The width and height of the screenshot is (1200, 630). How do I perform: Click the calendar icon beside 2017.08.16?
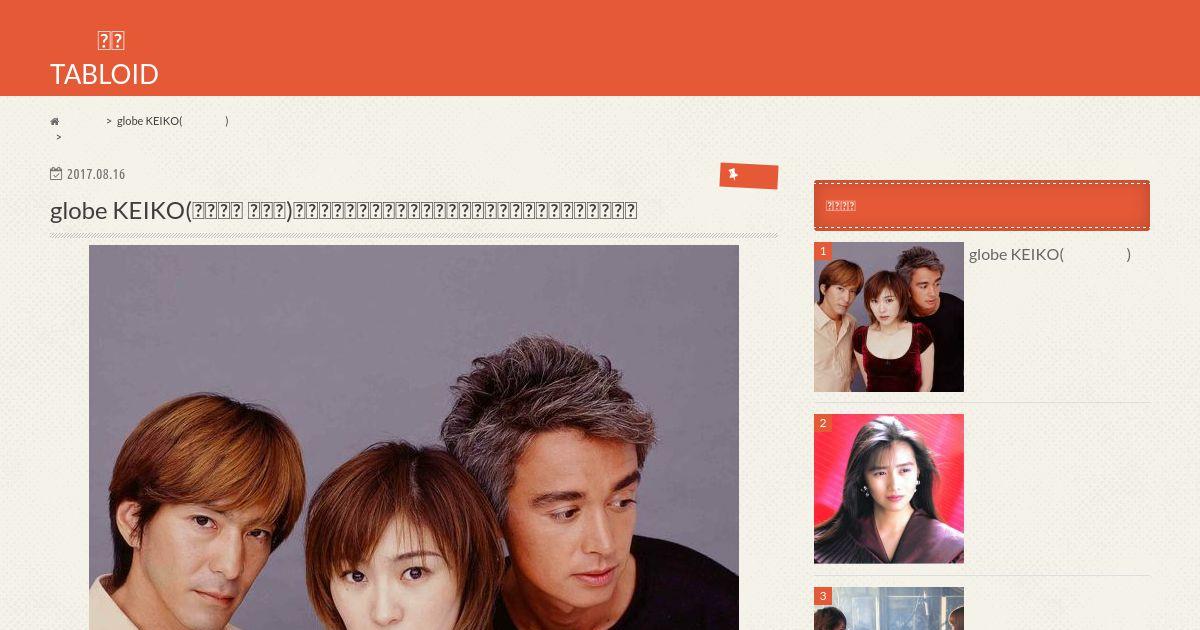[x=56, y=173]
